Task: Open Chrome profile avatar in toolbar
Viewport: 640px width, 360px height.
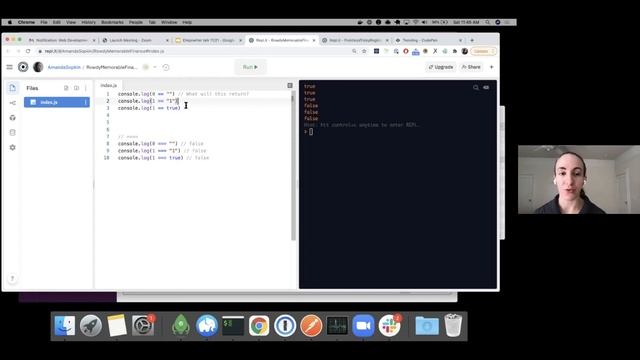Action: coord(464,51)
